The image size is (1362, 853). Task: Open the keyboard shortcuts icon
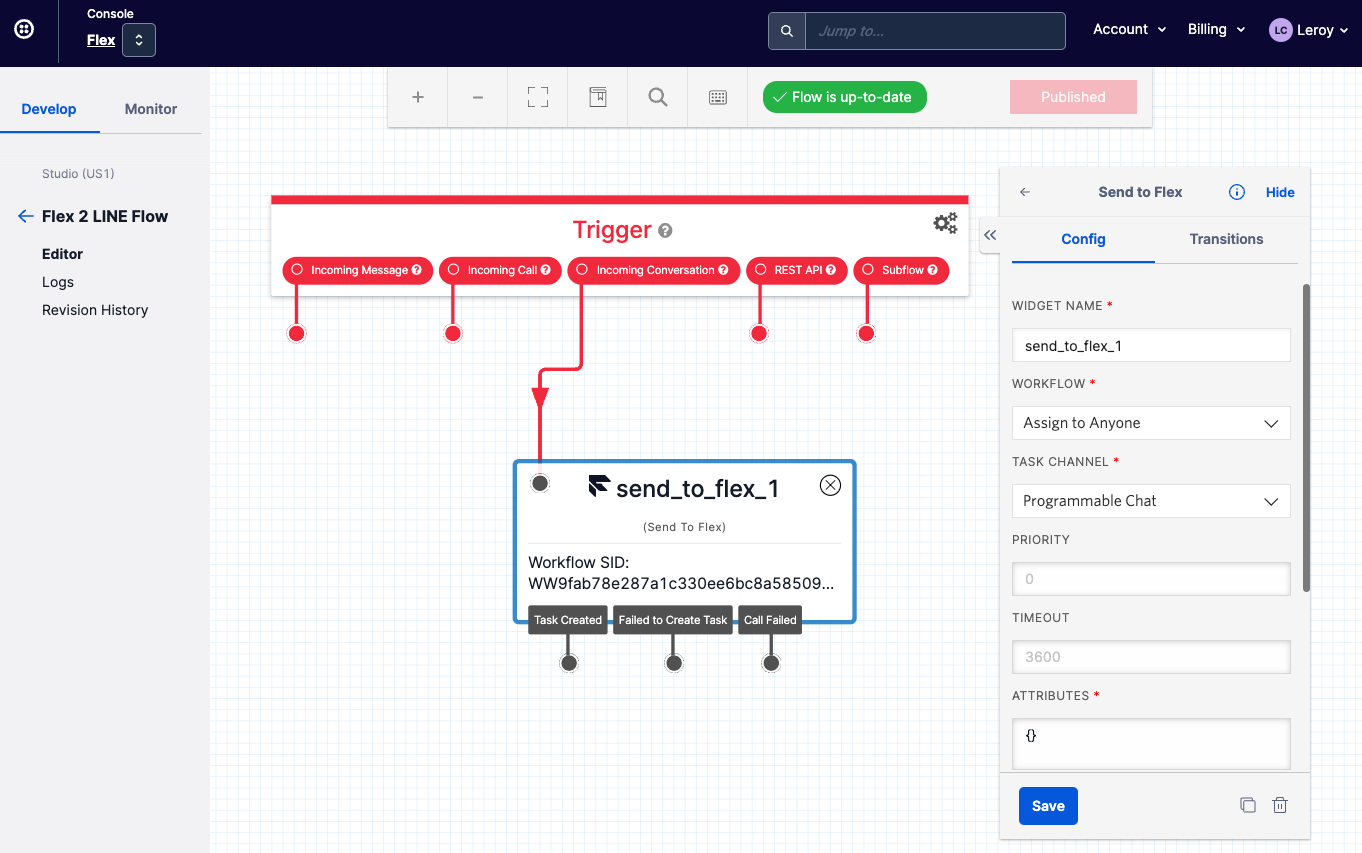coord(718,97)
